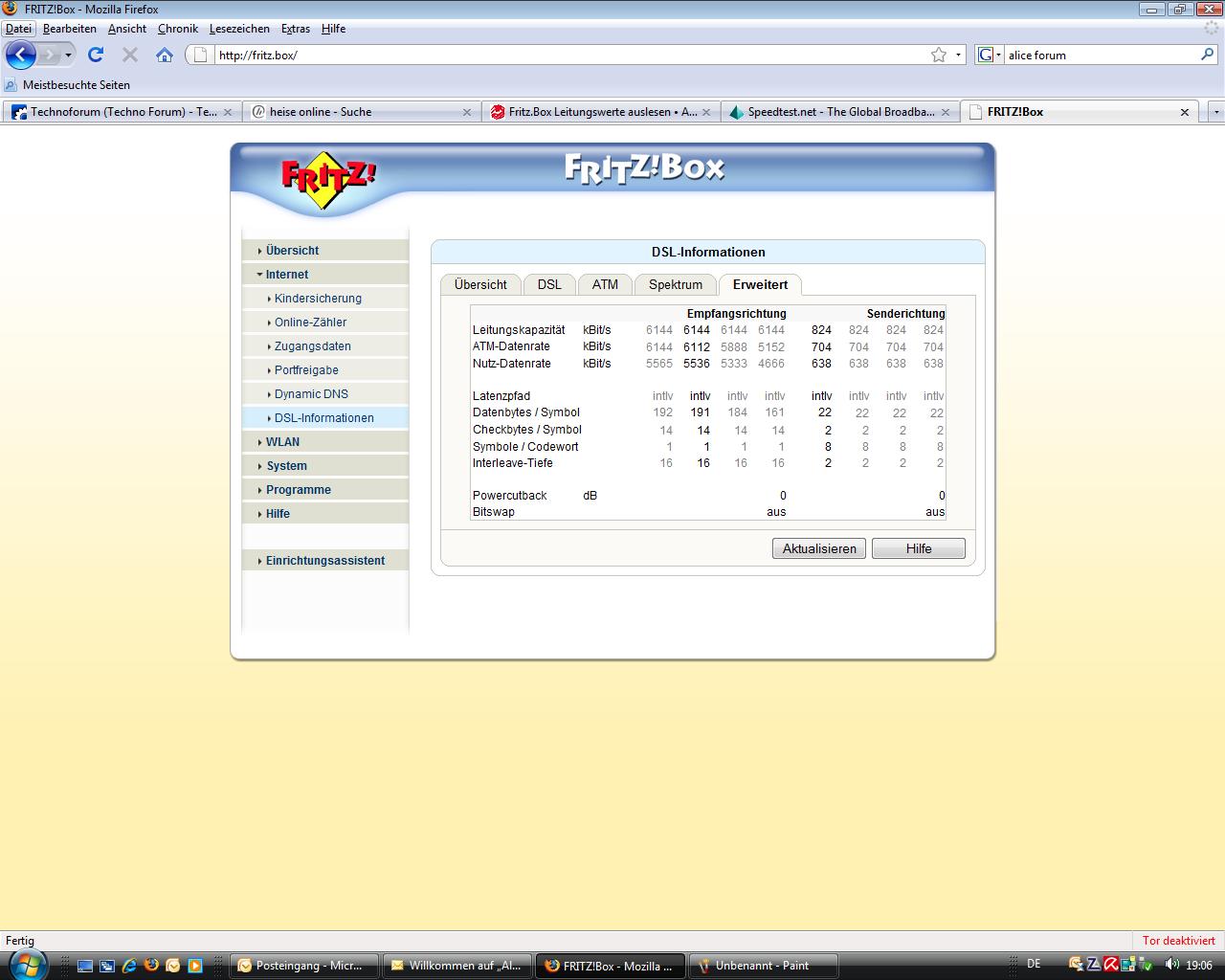Close the Speedtest.net tab
Screen dimensions: 1225x980
(946, 112)
